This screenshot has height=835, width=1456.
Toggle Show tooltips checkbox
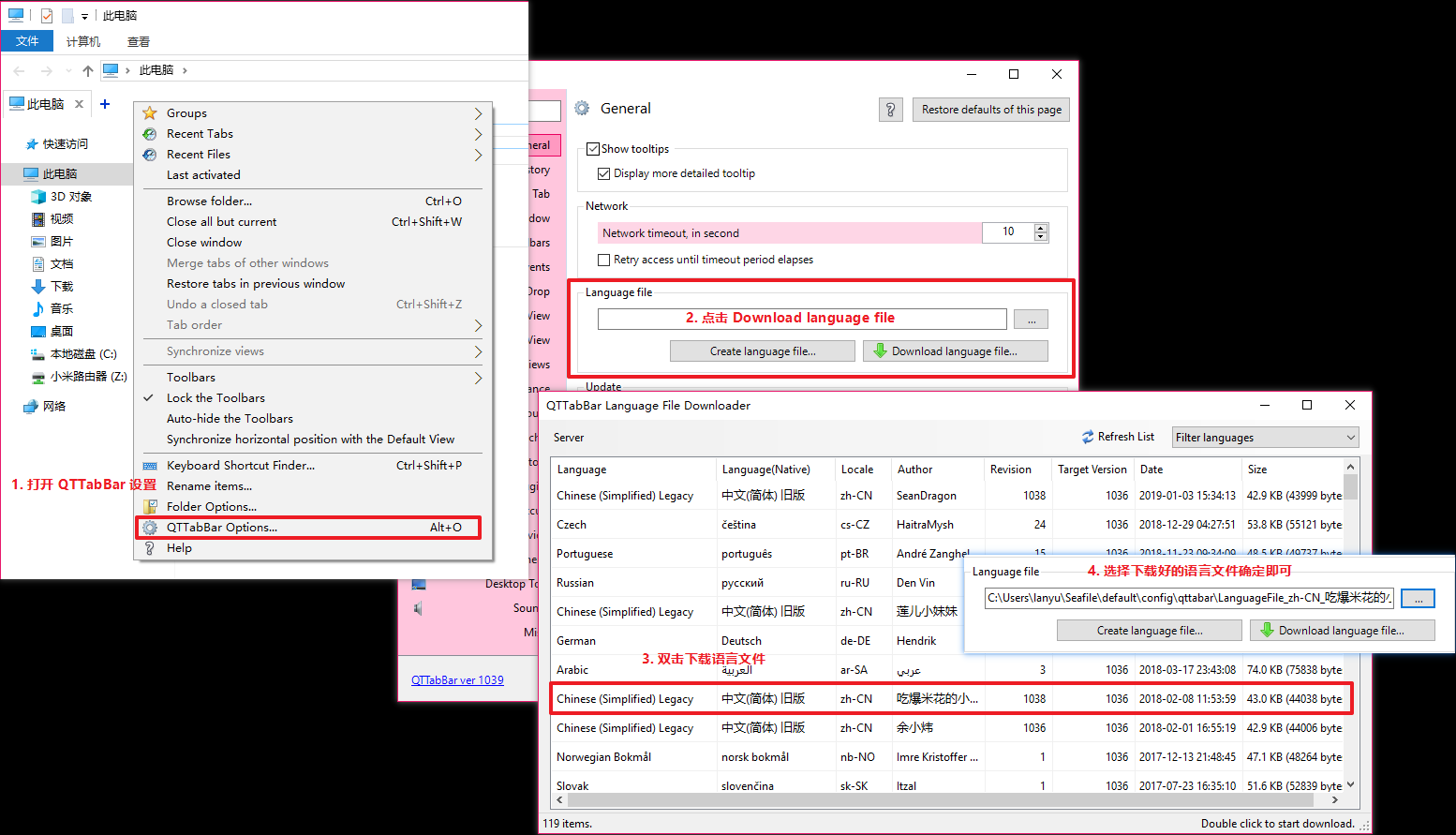pyautogui.click(x=593, y=149)
